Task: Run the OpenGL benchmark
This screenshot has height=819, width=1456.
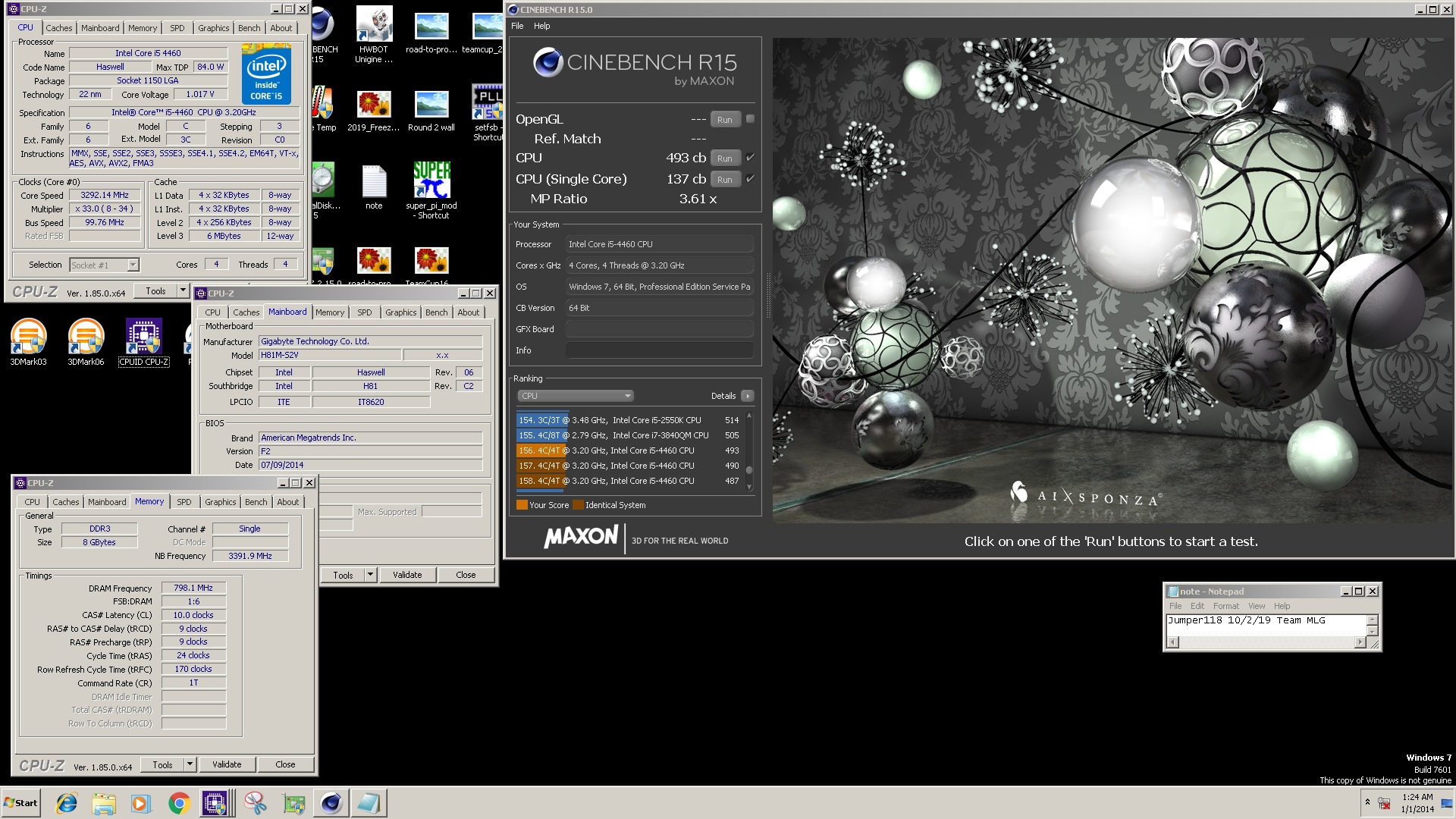Action: click(x=725, y=120)
